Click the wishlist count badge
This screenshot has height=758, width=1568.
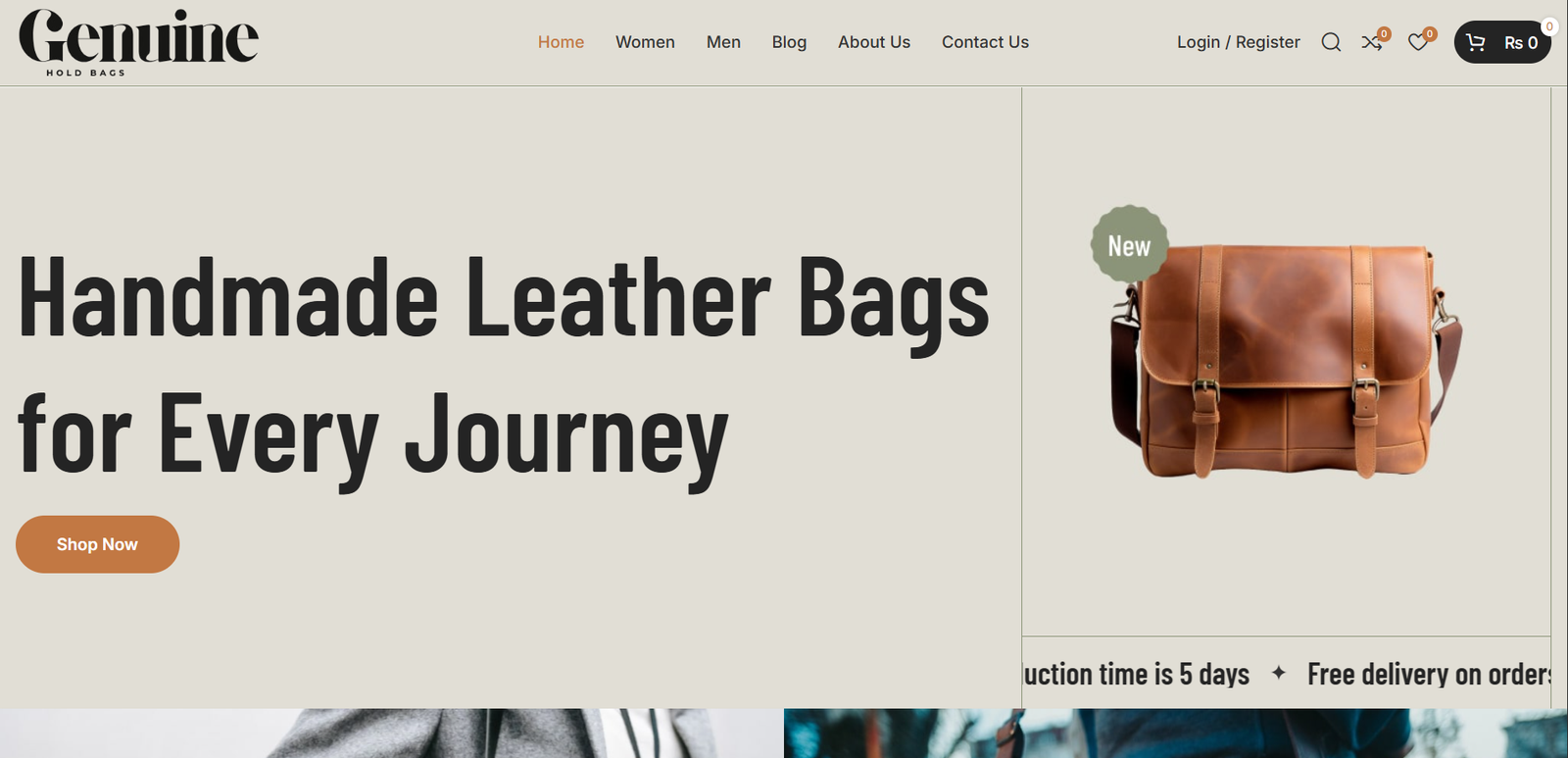pyautogui.click(x=1430, y=33)
